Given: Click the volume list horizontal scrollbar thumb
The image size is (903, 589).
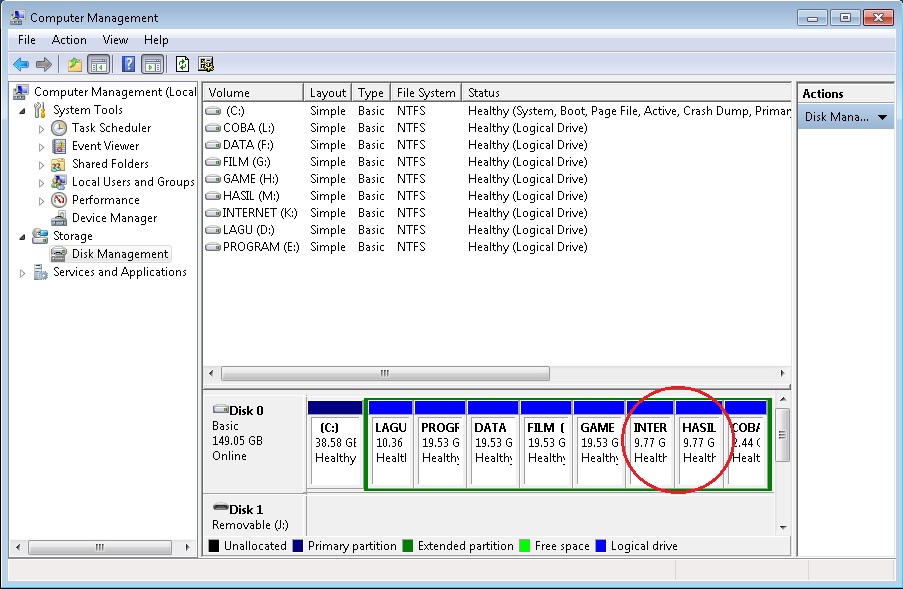Looking at the screenshot, I should [385, 373].
